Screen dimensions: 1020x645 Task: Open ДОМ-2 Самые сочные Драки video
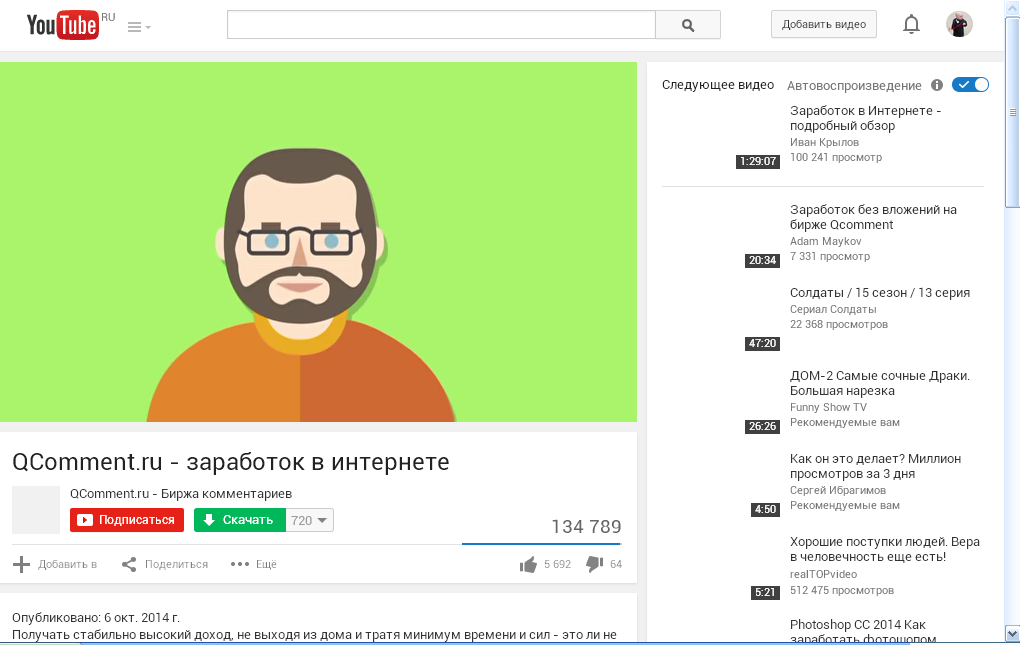pyautogui.click(x=879, y=383)
